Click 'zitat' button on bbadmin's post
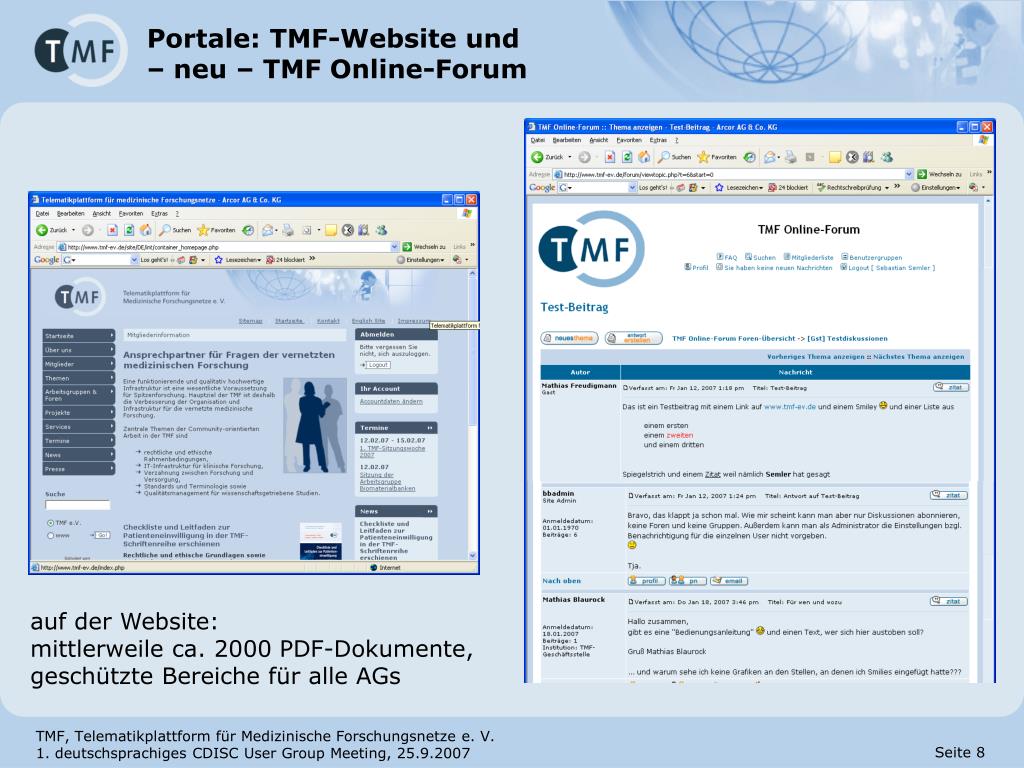1024x768 pixels. 949,495
